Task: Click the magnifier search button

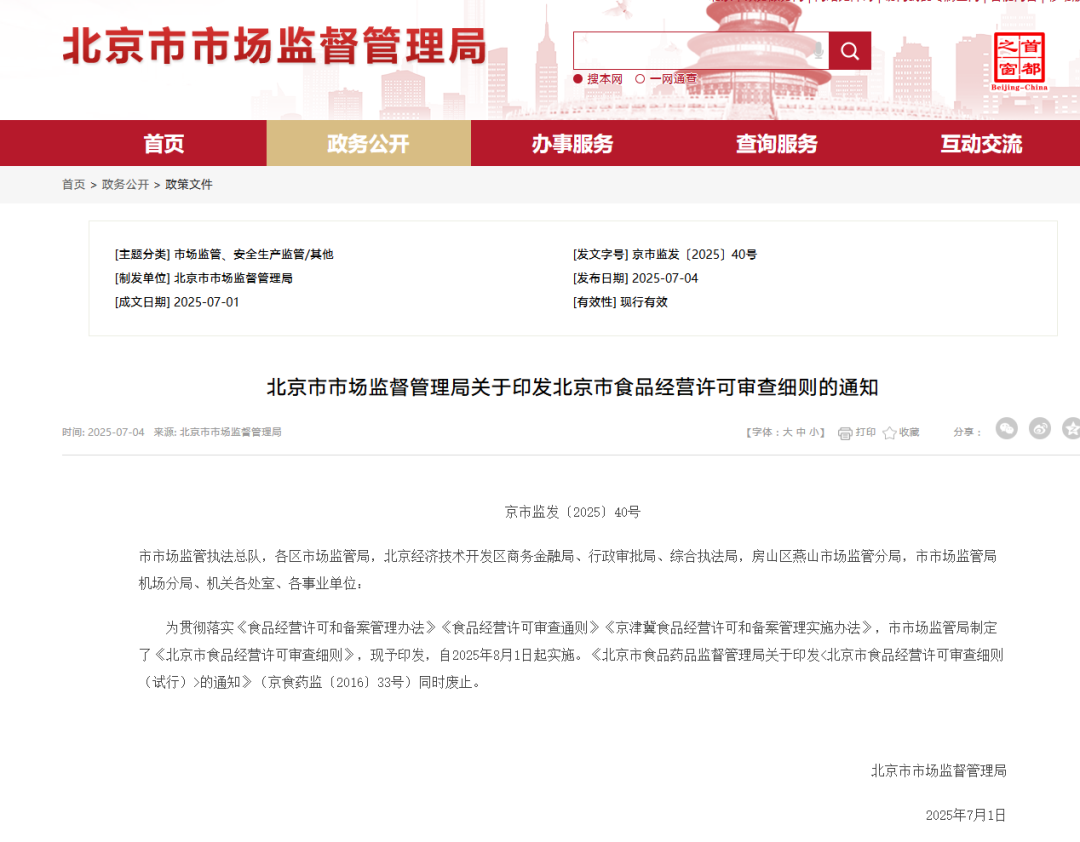Action: tap(849, 51)
